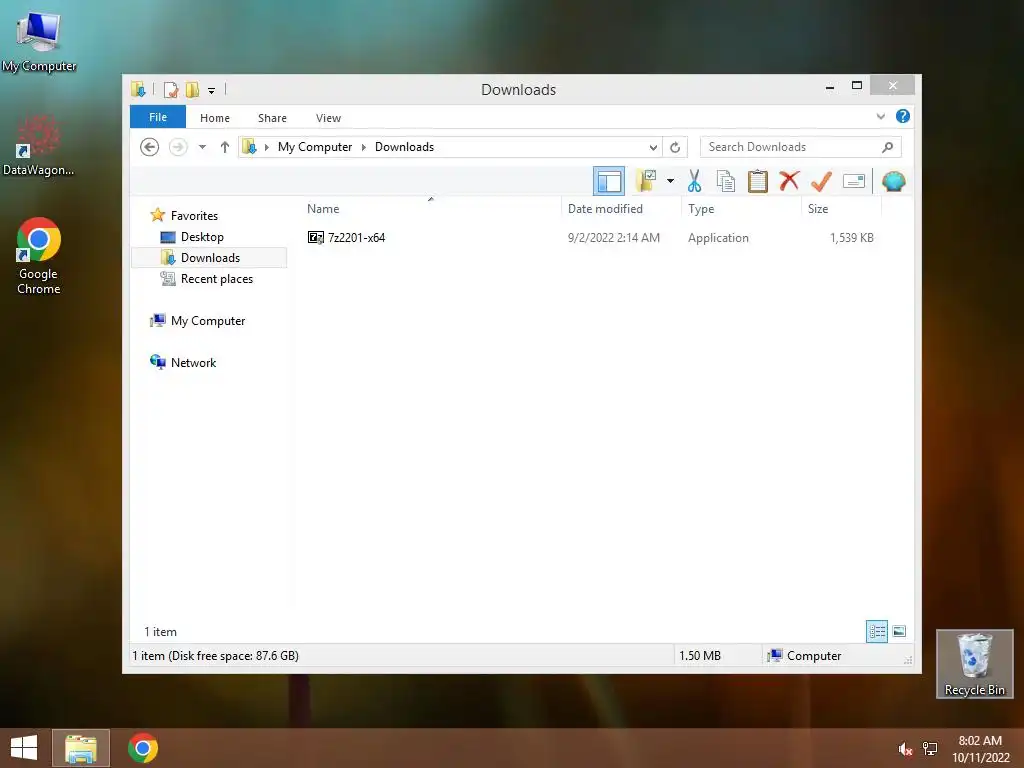Screen dimensions: 1024x768
Task: Expand the folder options dropdown arrow
Action: (670, 181)
